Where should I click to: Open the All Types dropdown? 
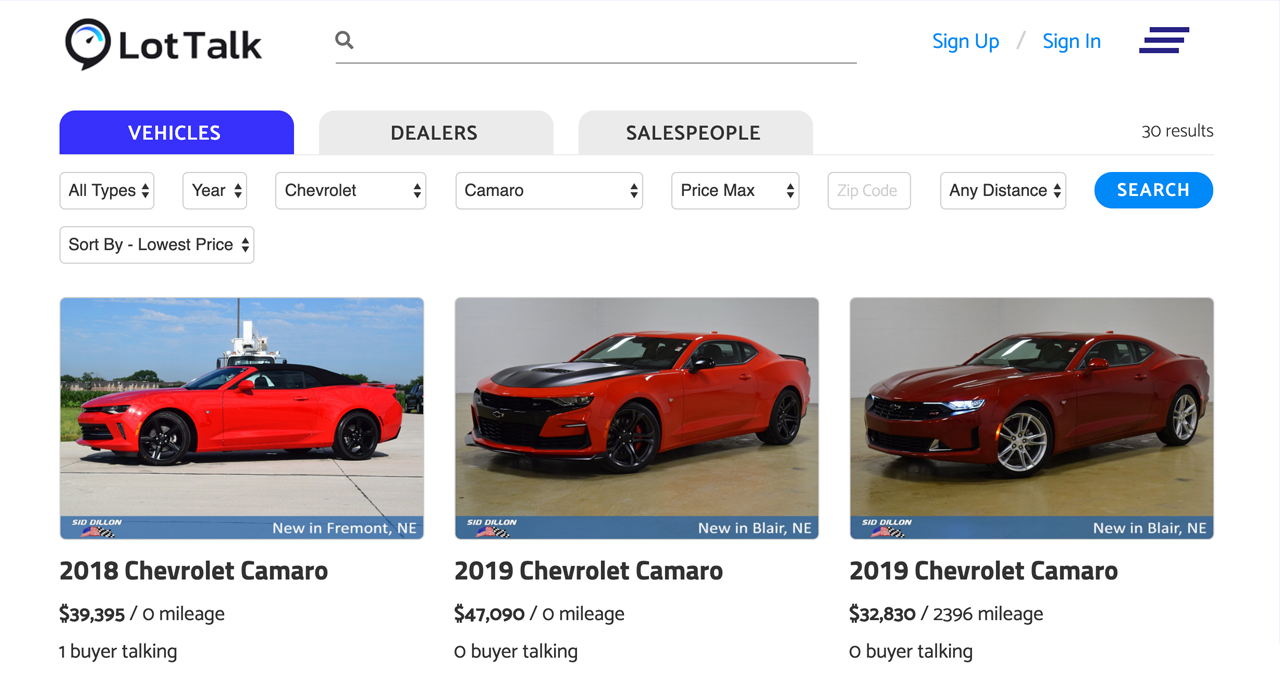107,190
